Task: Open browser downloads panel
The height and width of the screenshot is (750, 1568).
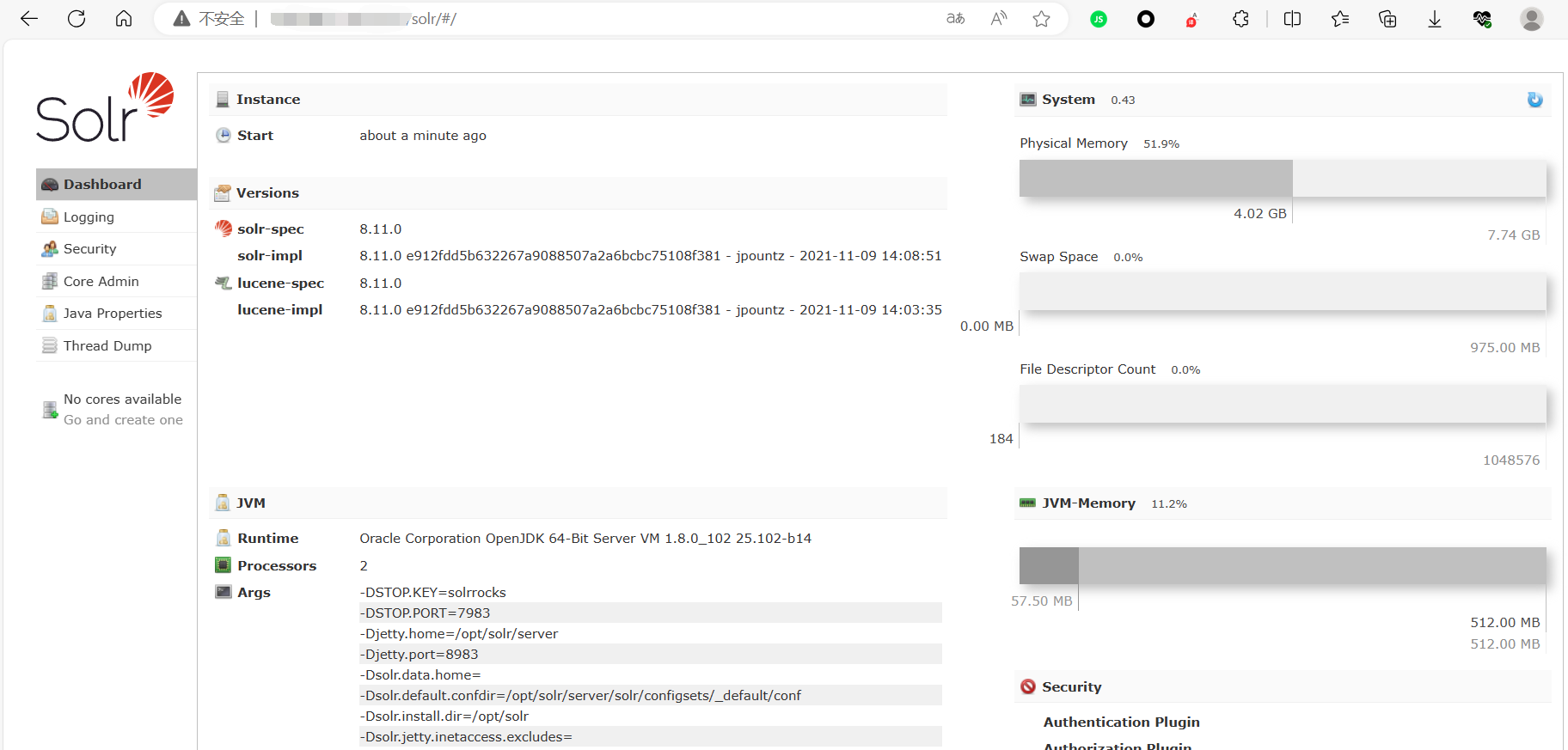Action: click(x=1435, y=19)
